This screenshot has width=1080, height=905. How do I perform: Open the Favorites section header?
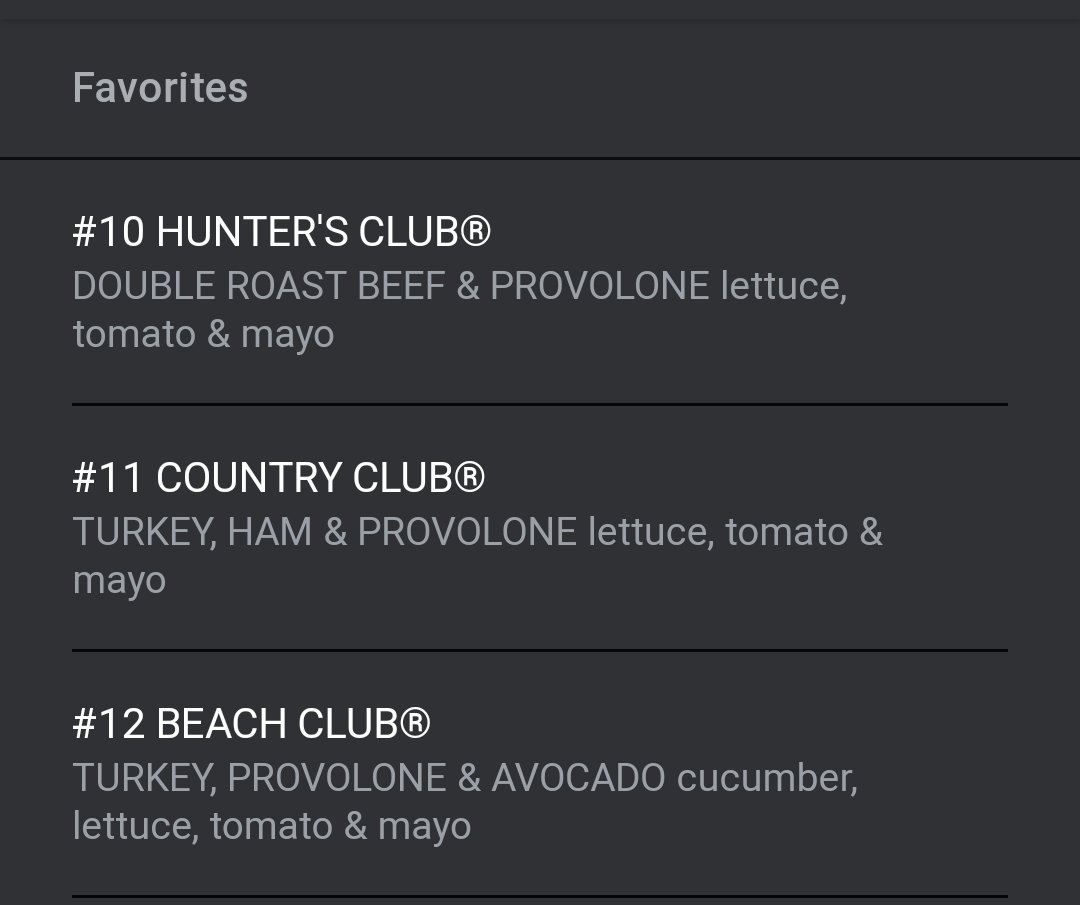pos(160,88)
